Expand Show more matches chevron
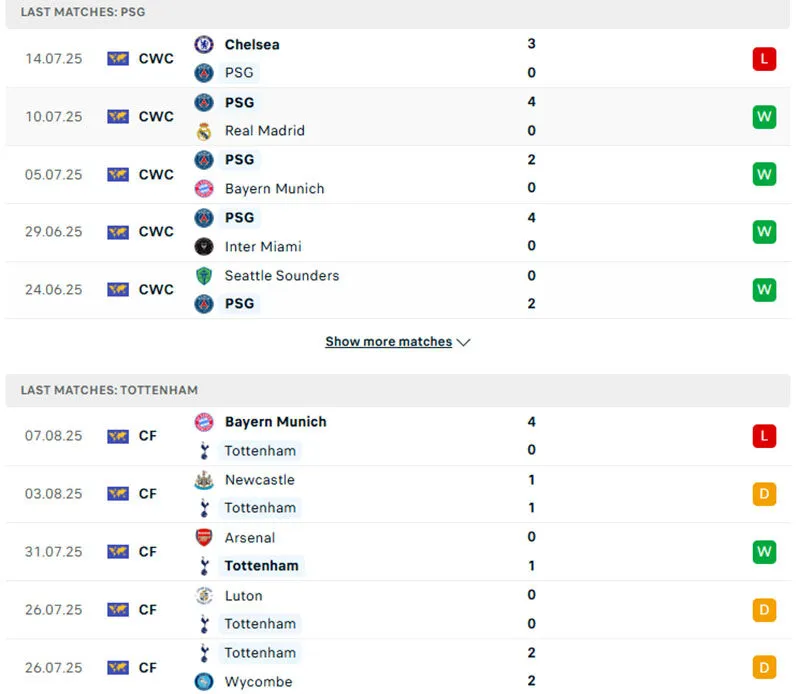The width and height of the screenshot is (800, 694). [463, 342]
